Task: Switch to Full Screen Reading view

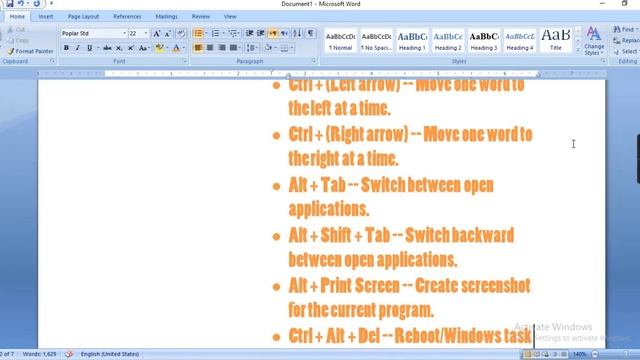Action: [536, 354]
